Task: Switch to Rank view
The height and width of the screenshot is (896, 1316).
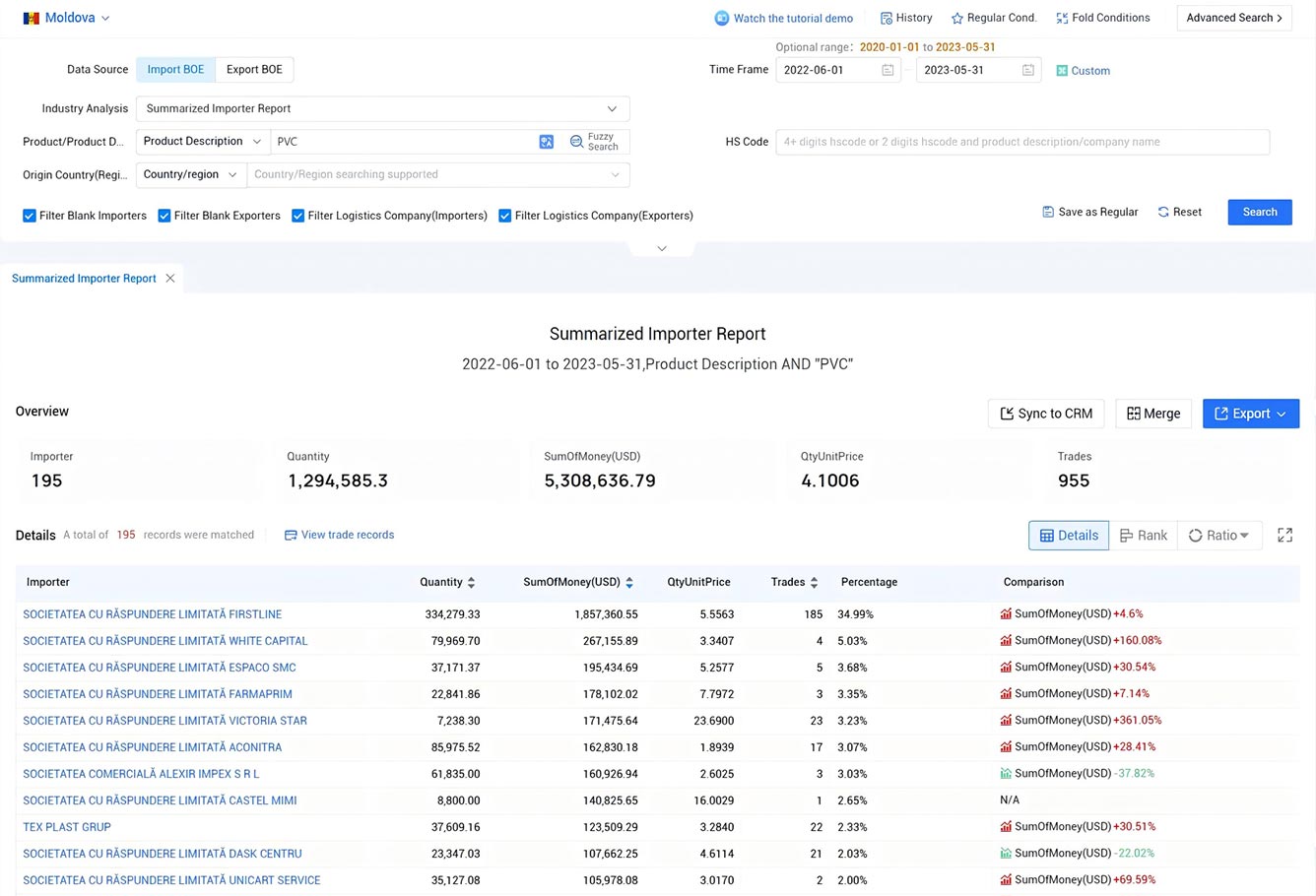Action: [x=1143, y=536]
